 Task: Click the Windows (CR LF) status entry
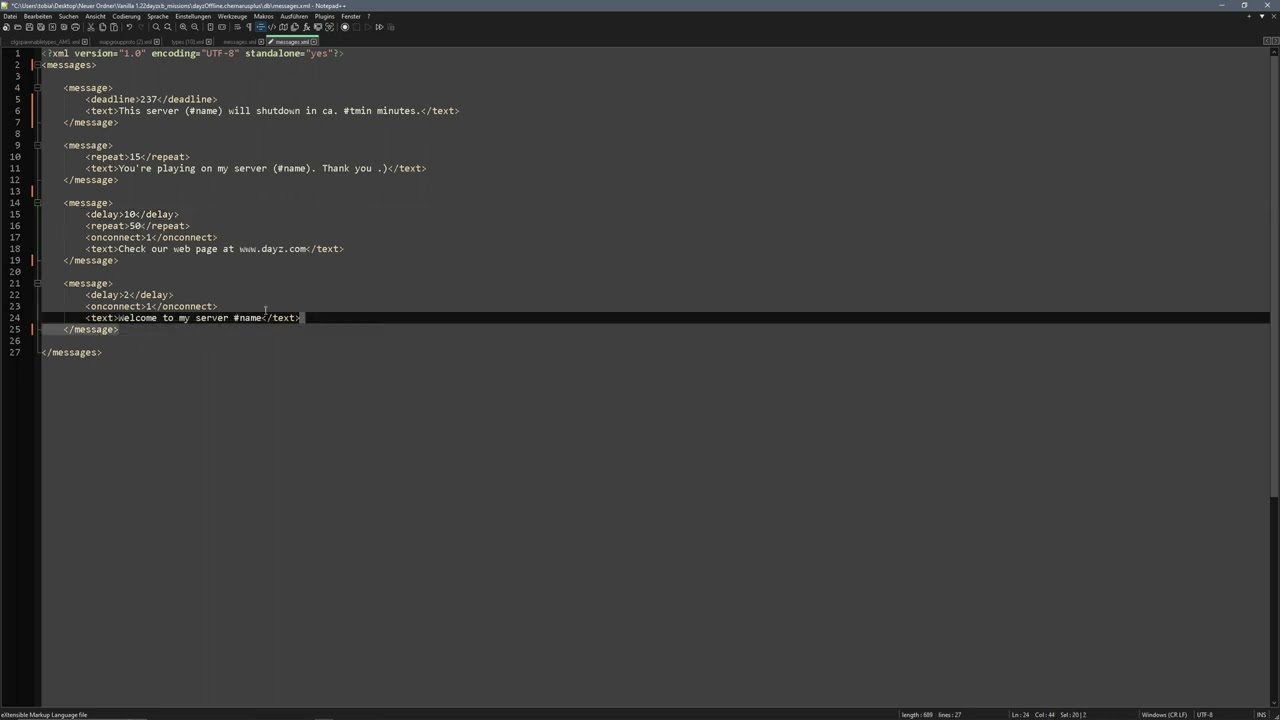coord(1164,715)
